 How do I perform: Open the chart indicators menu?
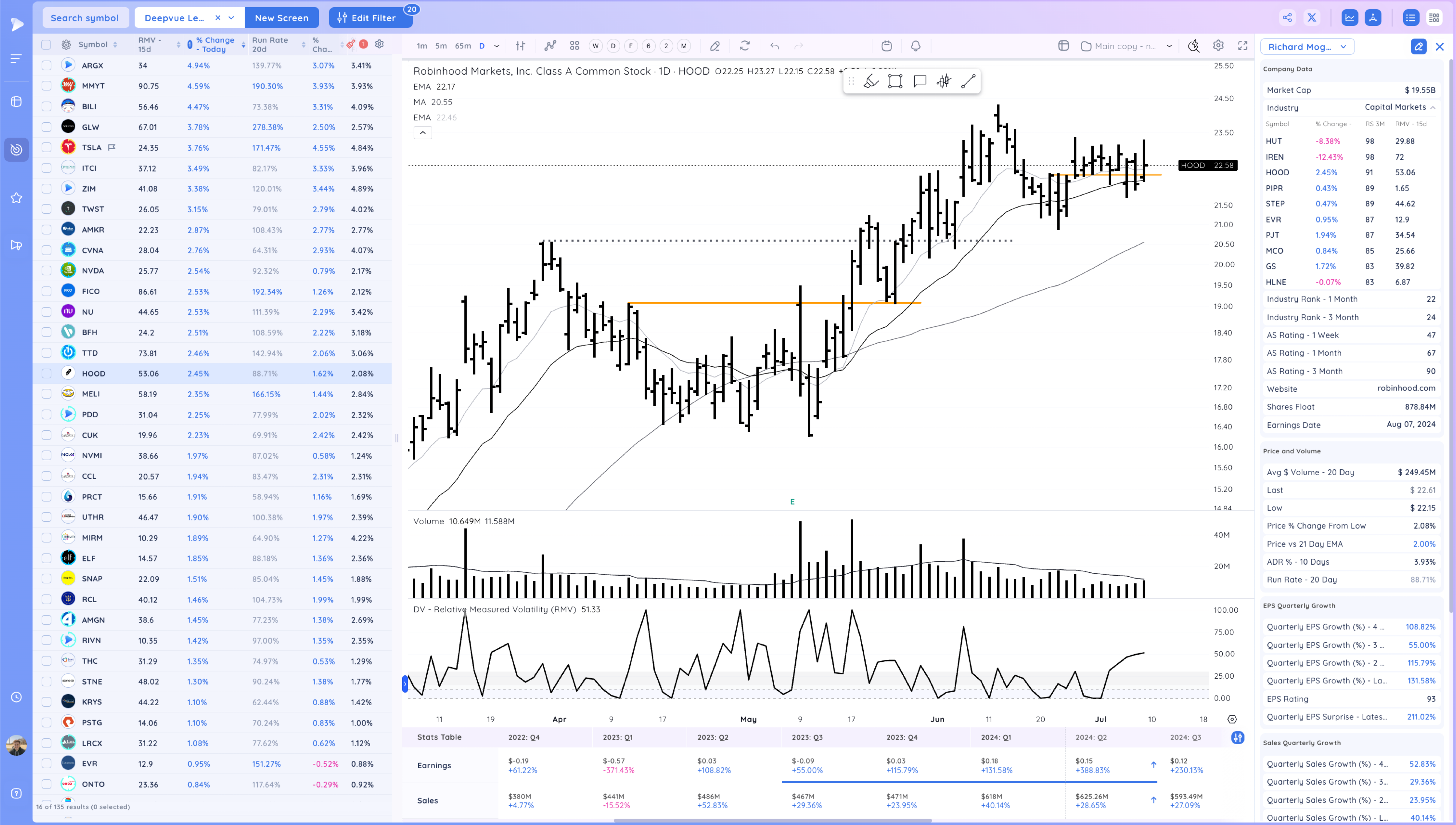tap(550, 46)
